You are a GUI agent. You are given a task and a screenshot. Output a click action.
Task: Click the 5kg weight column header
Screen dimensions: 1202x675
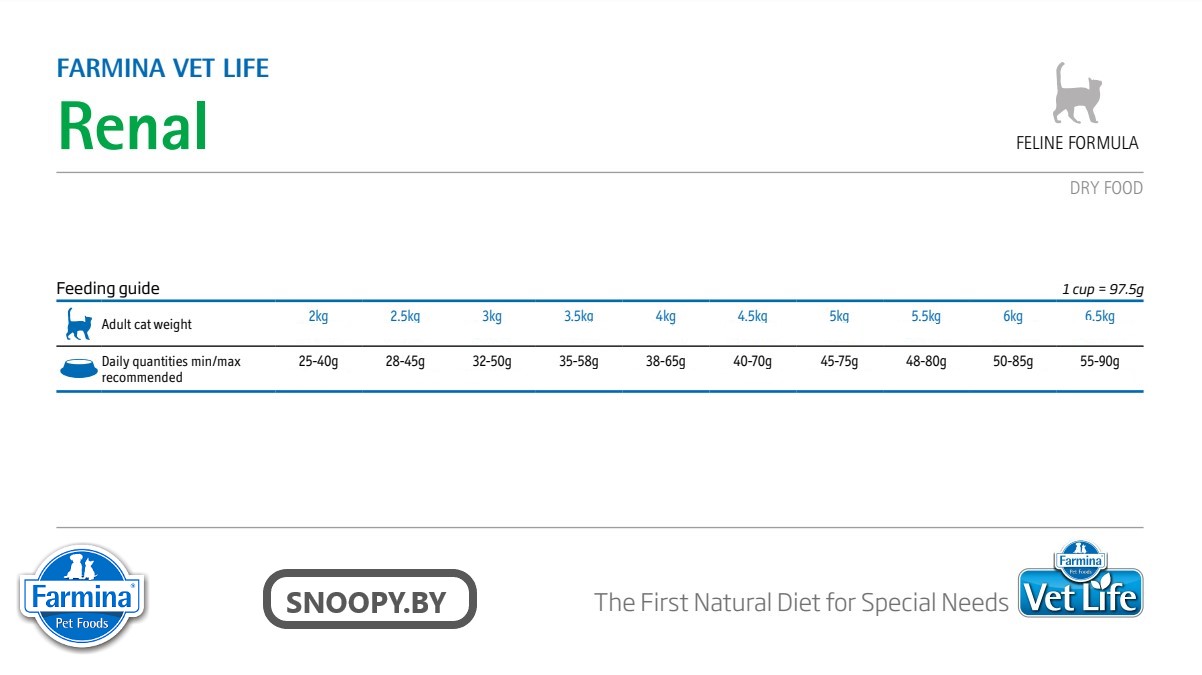(x=839, y=316)
